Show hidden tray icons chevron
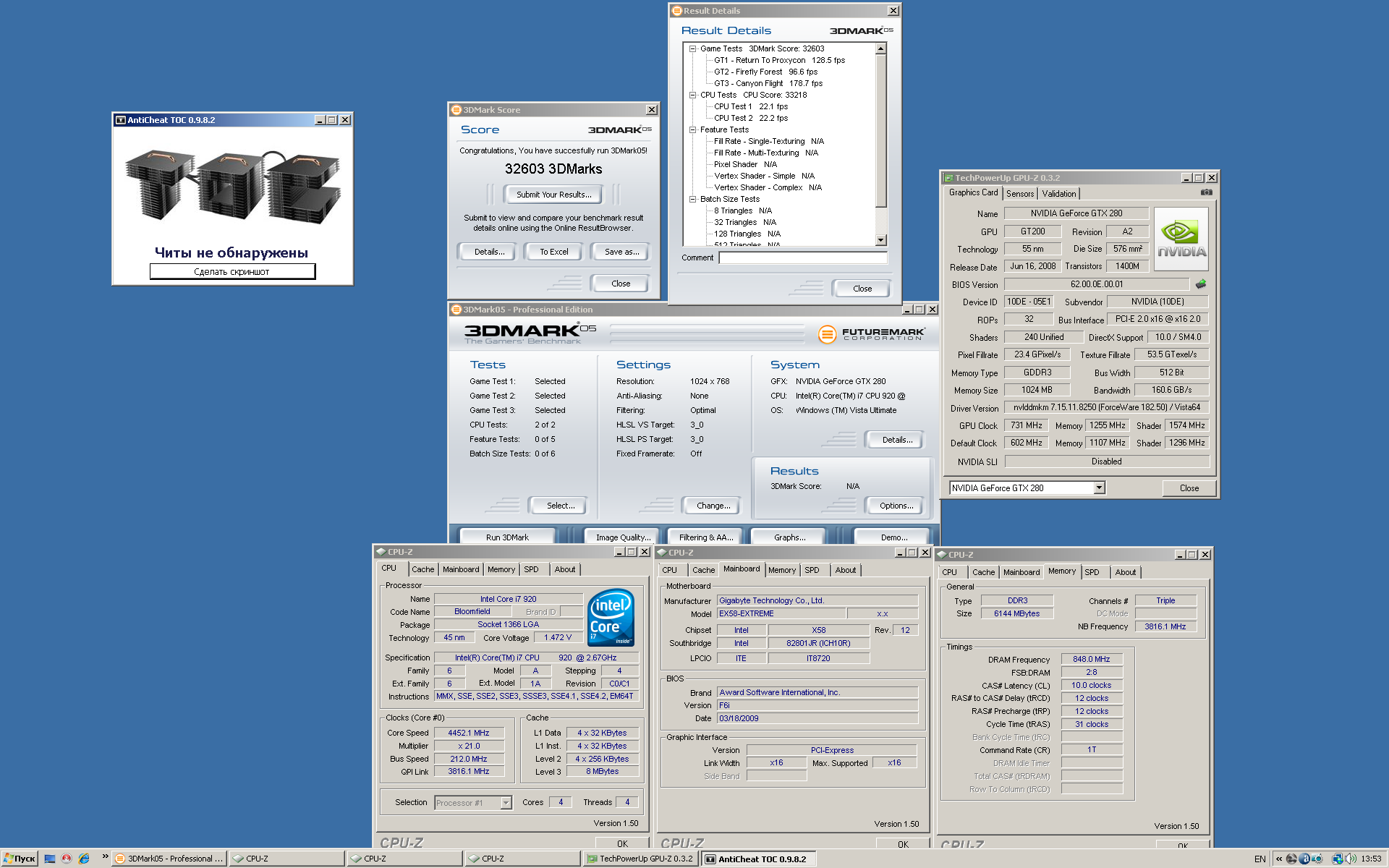The width and height of the screenshot is (1389, 868). pos(1279,859)
